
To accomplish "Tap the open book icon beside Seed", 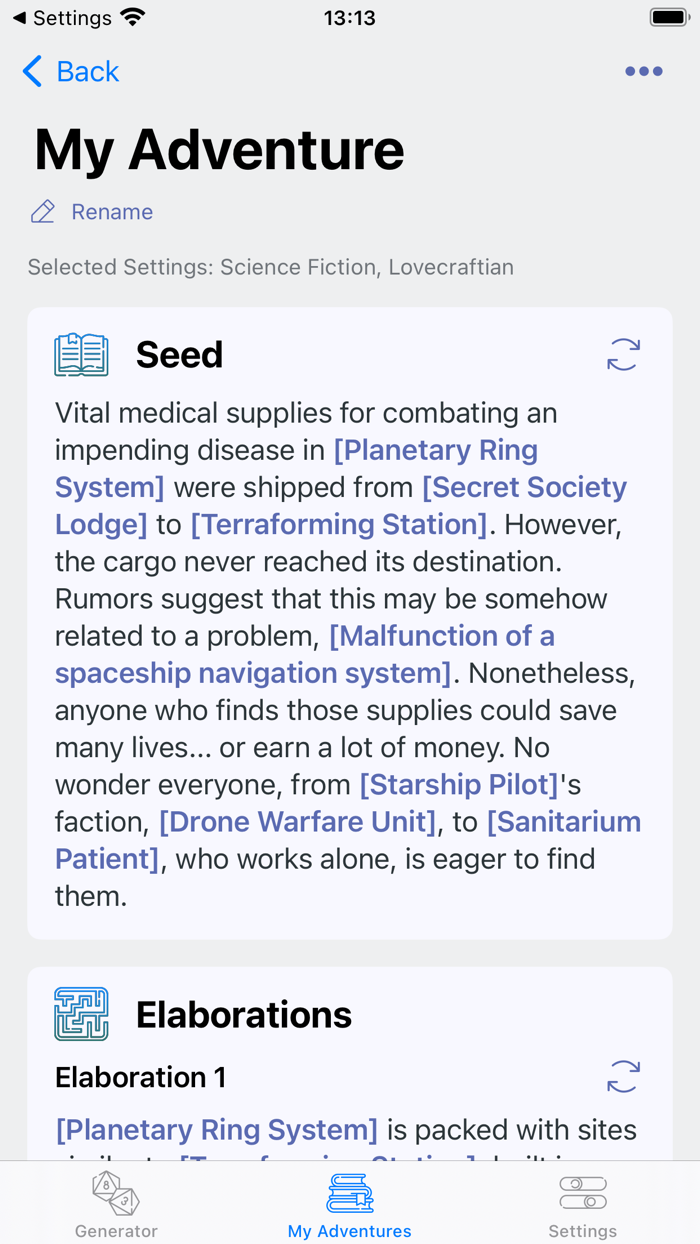I will (x=80, y=354).
